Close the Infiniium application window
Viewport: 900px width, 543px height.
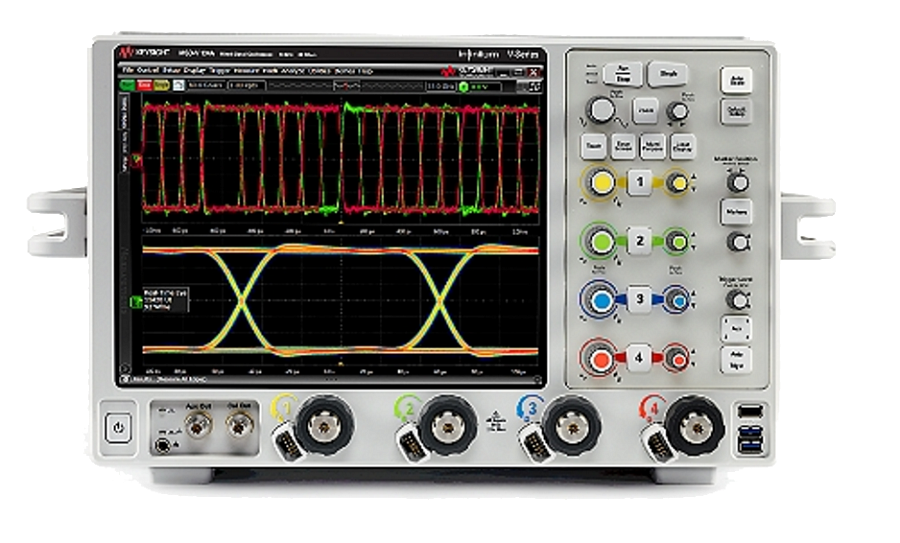point(533,72)
